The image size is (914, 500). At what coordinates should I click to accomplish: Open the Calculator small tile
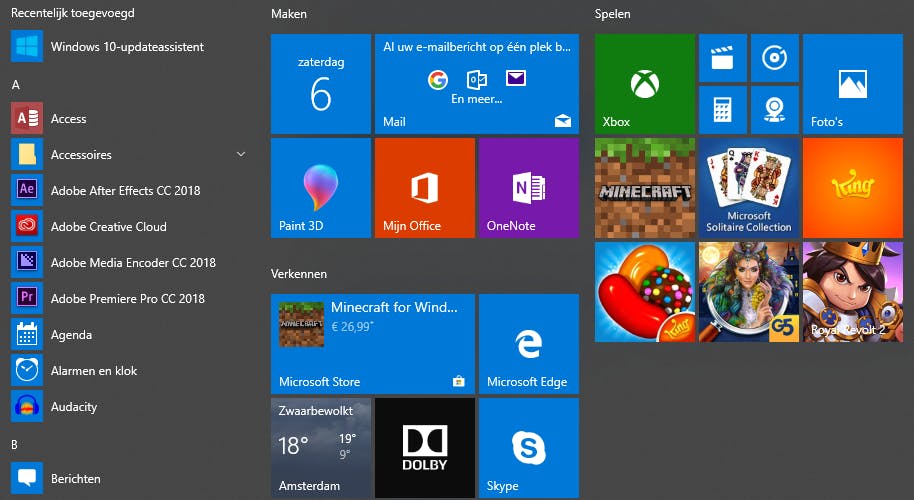point(723,110)
